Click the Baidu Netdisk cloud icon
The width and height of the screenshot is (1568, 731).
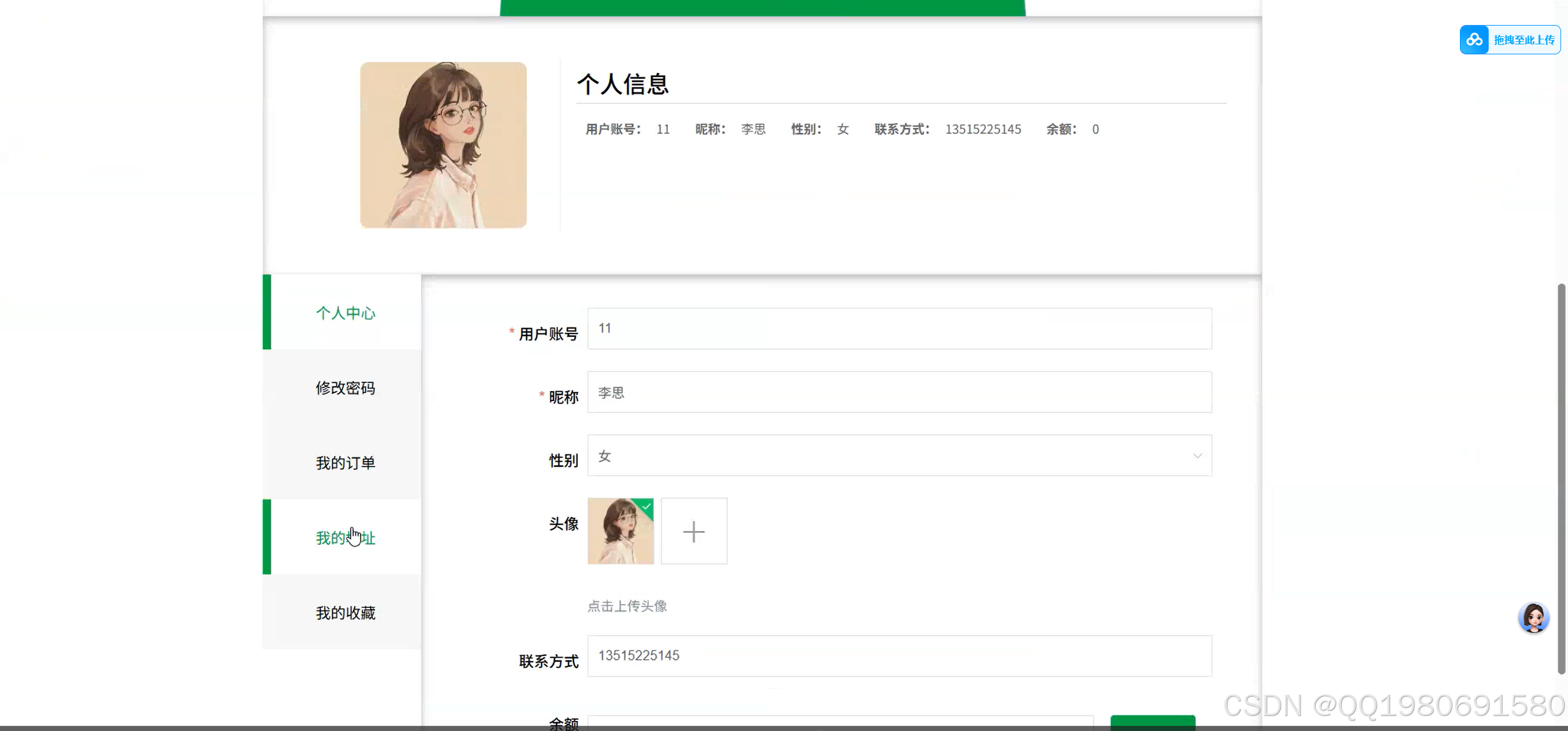[1474, 39]
